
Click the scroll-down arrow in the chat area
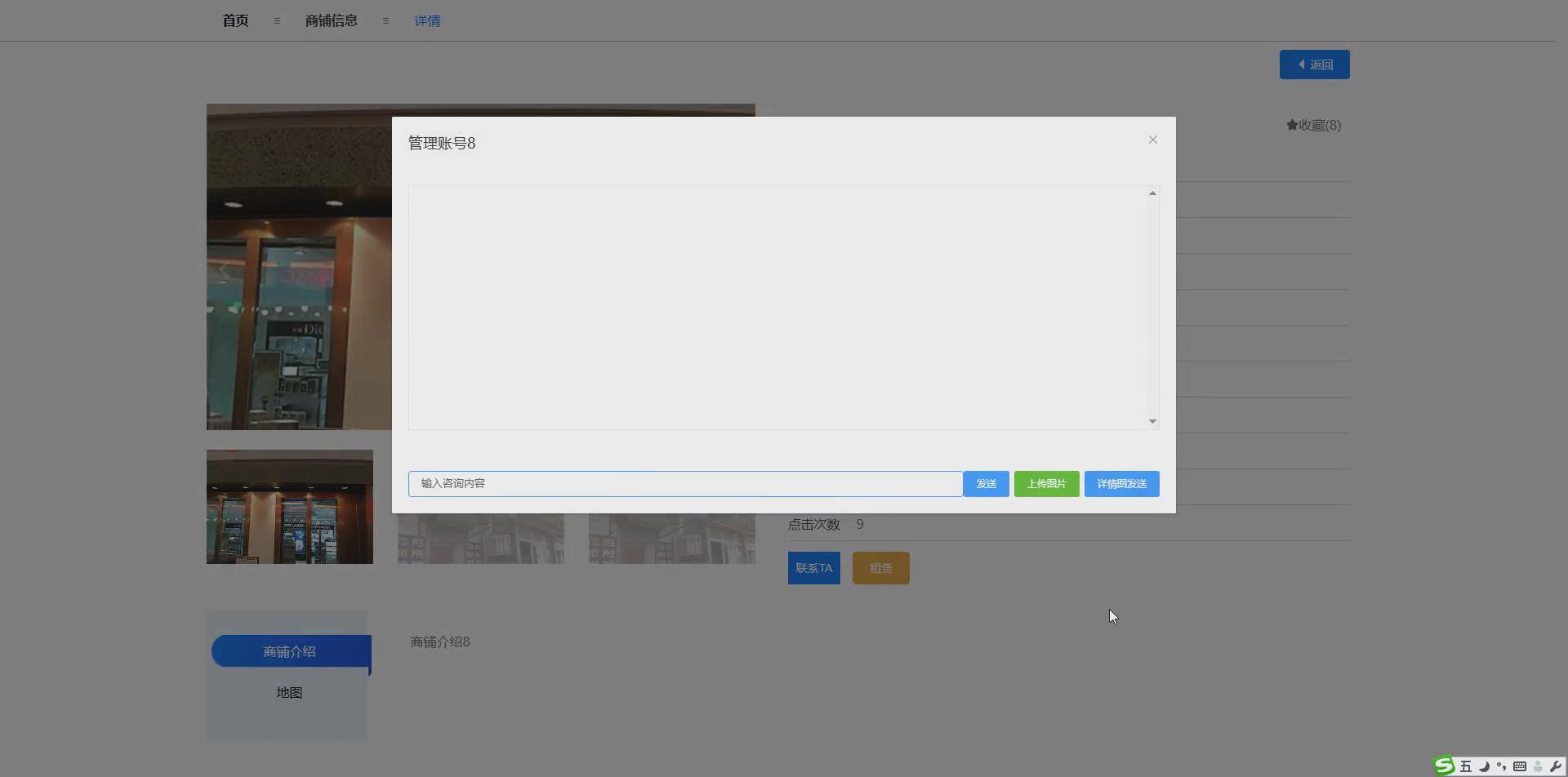(x=1151, y=421)
